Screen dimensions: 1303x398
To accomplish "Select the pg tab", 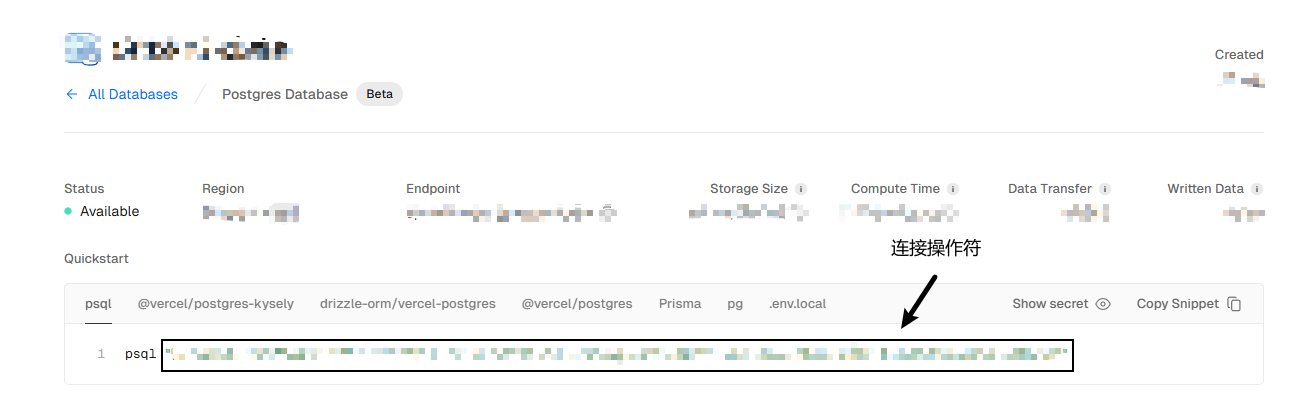I will click(x=735, y=303).
